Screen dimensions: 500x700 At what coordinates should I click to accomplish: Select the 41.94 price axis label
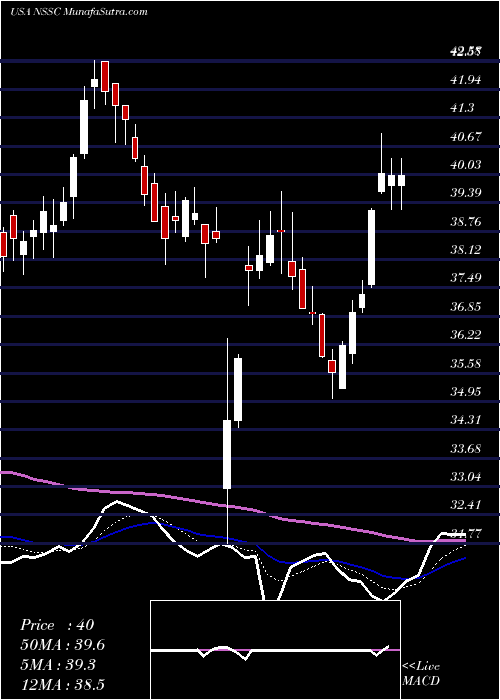tap(466, 80)
